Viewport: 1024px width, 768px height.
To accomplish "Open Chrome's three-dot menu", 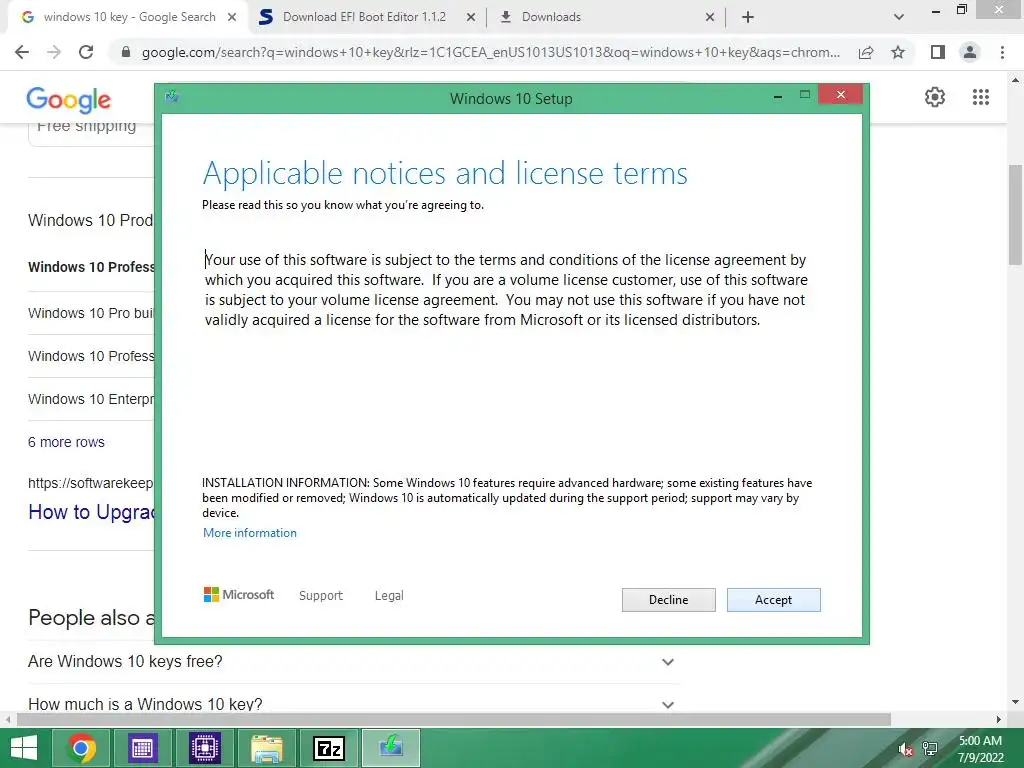I will coord(1002,52).
